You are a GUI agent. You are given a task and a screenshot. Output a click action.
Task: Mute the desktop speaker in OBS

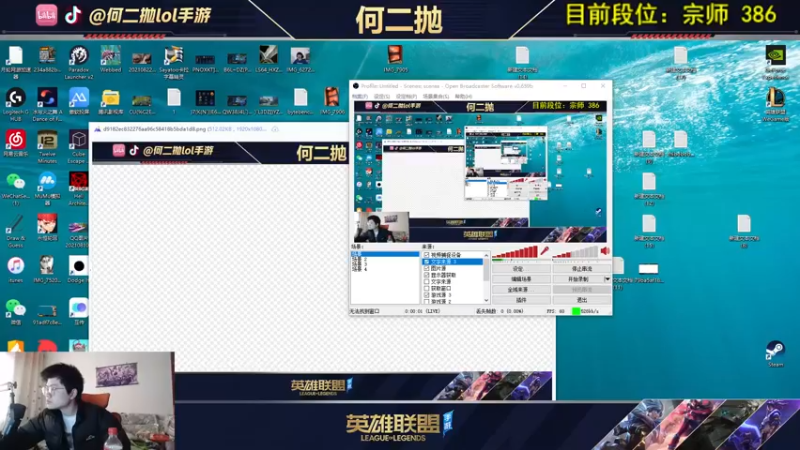coord(605,251)
